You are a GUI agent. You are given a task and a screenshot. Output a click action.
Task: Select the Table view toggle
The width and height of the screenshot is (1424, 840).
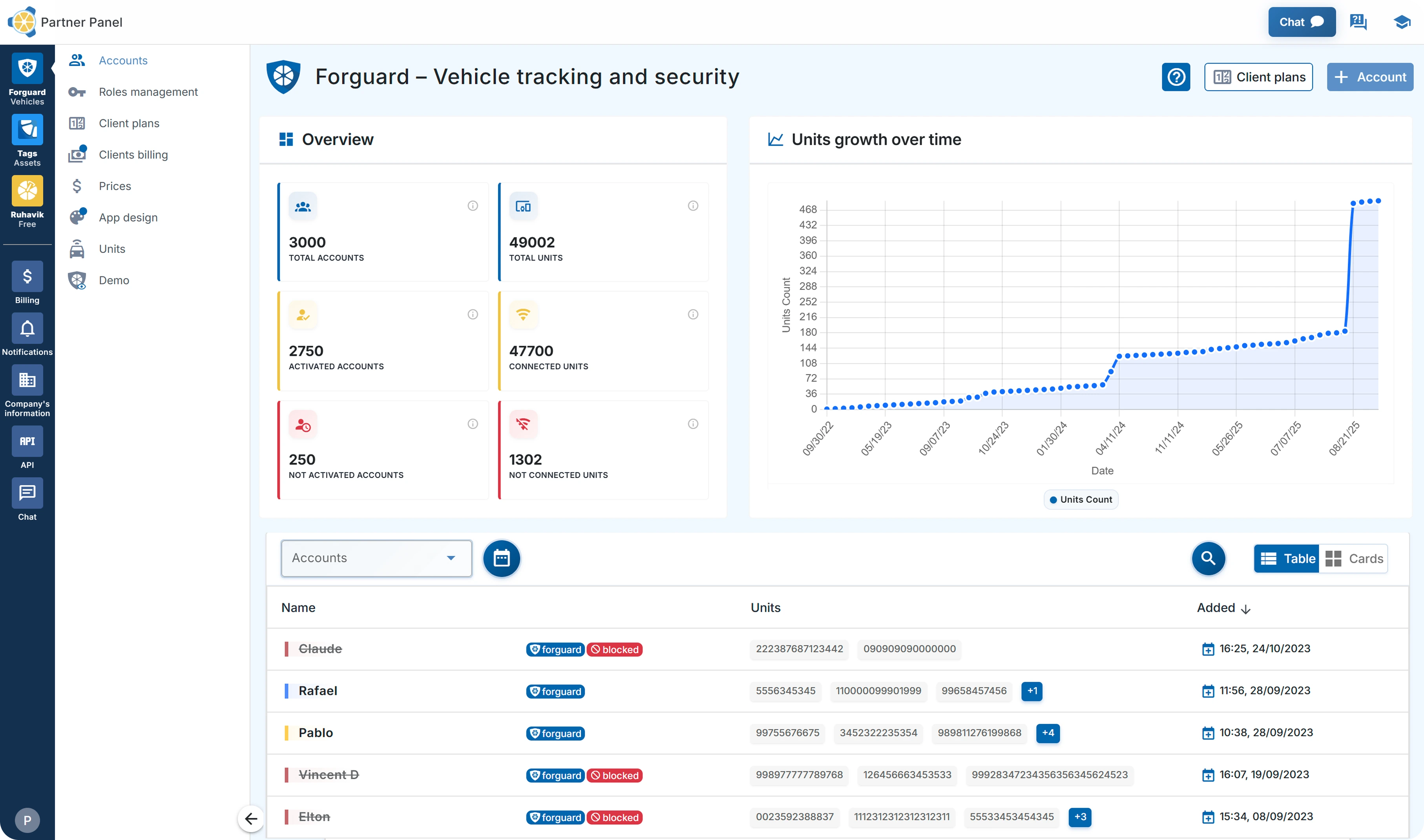pos(1287,559)
